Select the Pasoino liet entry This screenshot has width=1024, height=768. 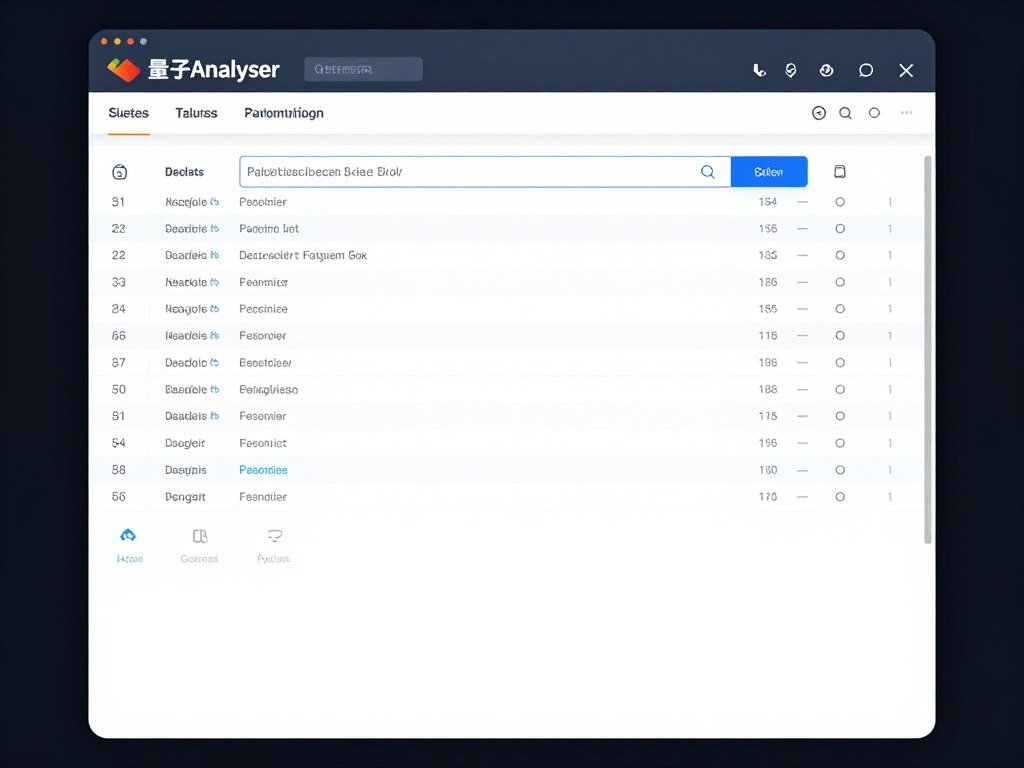(268, 229)
